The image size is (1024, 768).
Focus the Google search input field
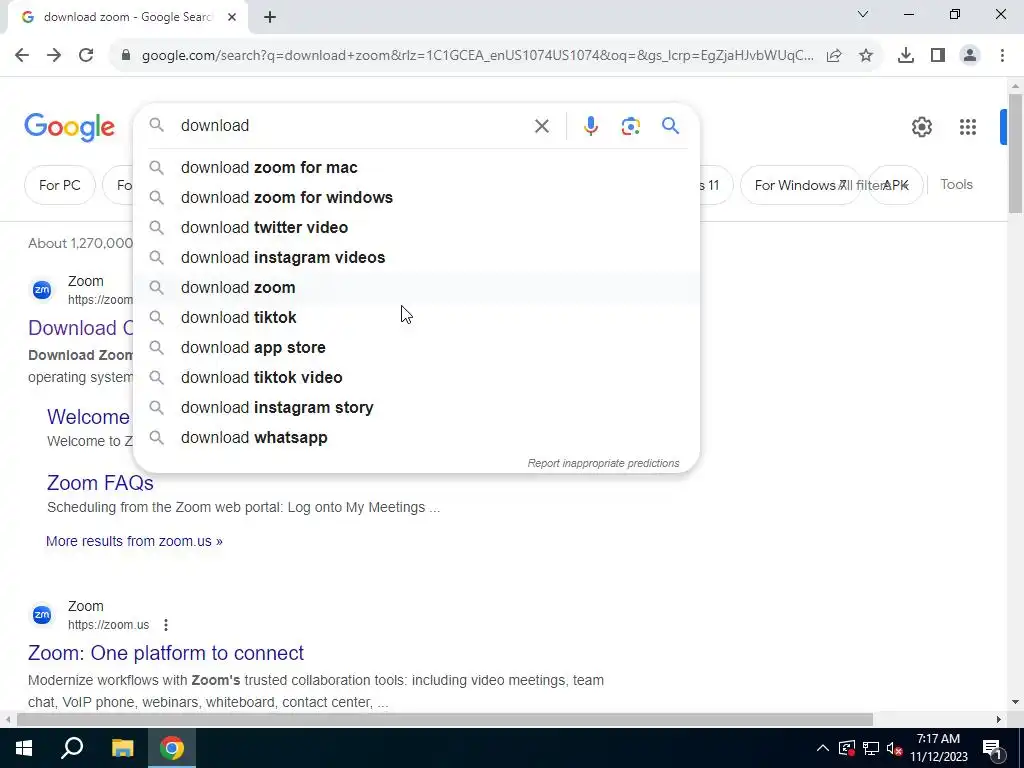pyautogui.click(x=353, y=126)
